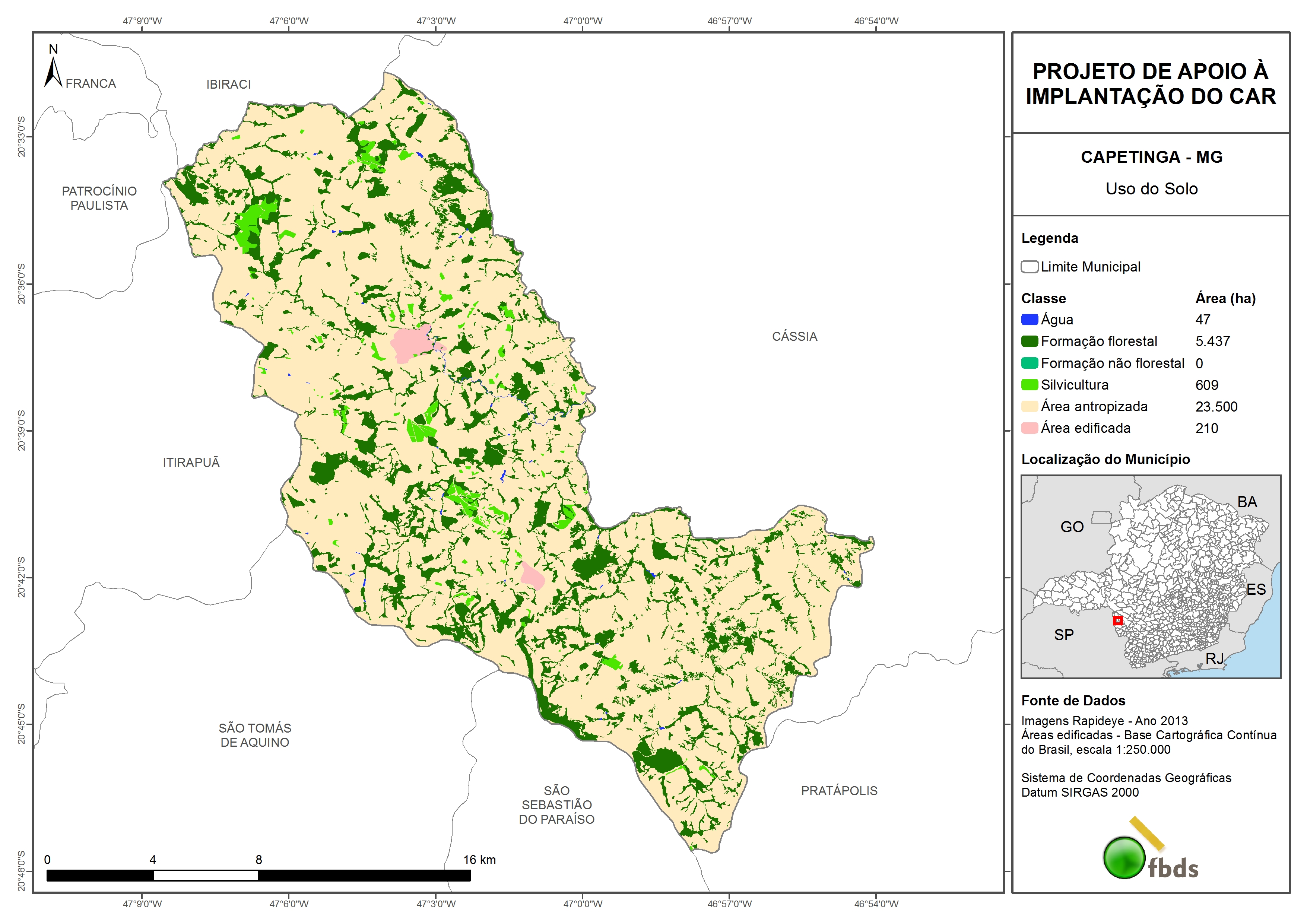
Task: Click the beige Área antropizada swatch
Action: point(1029,406)
